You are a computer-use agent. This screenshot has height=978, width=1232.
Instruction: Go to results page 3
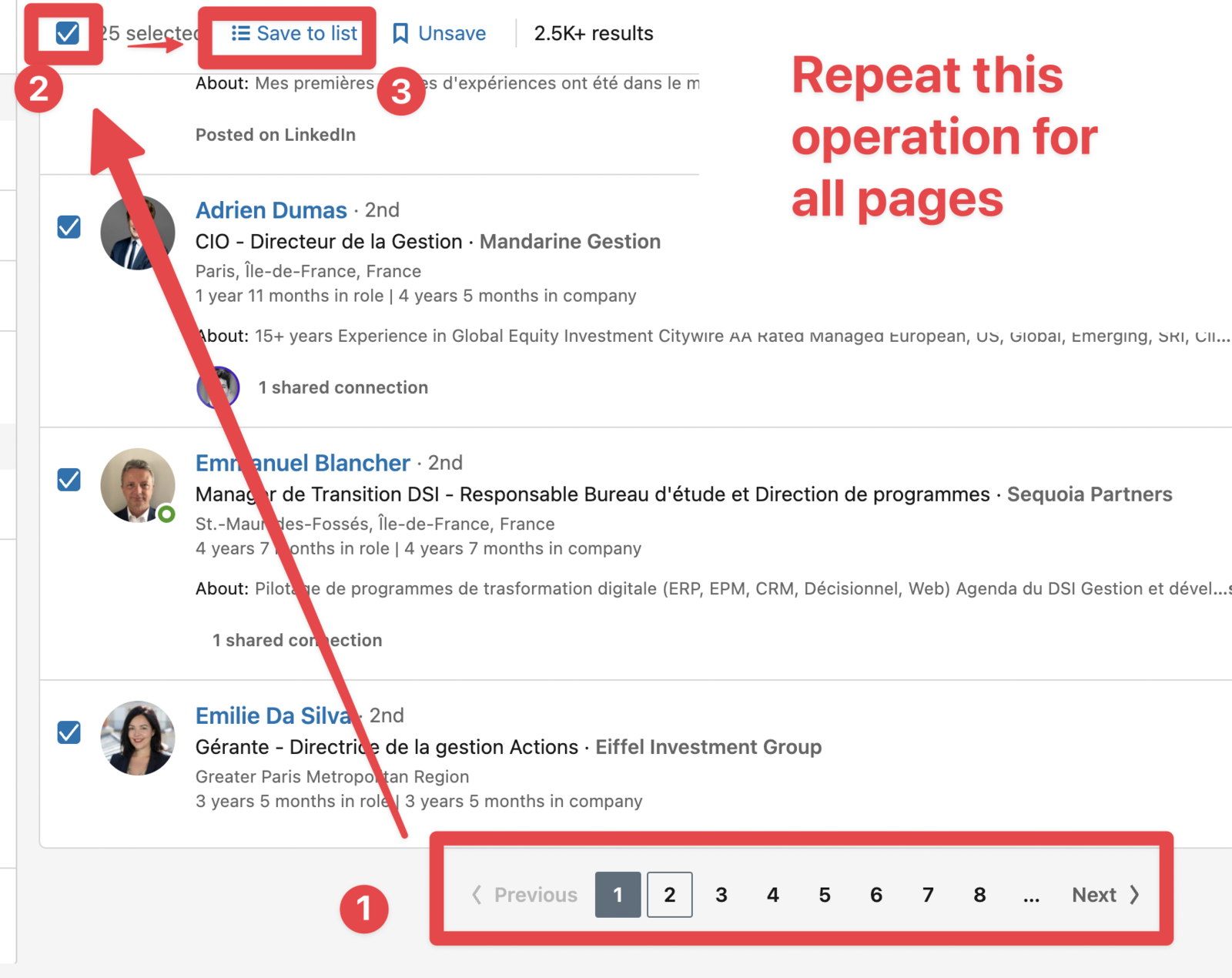tap(721, 895)
